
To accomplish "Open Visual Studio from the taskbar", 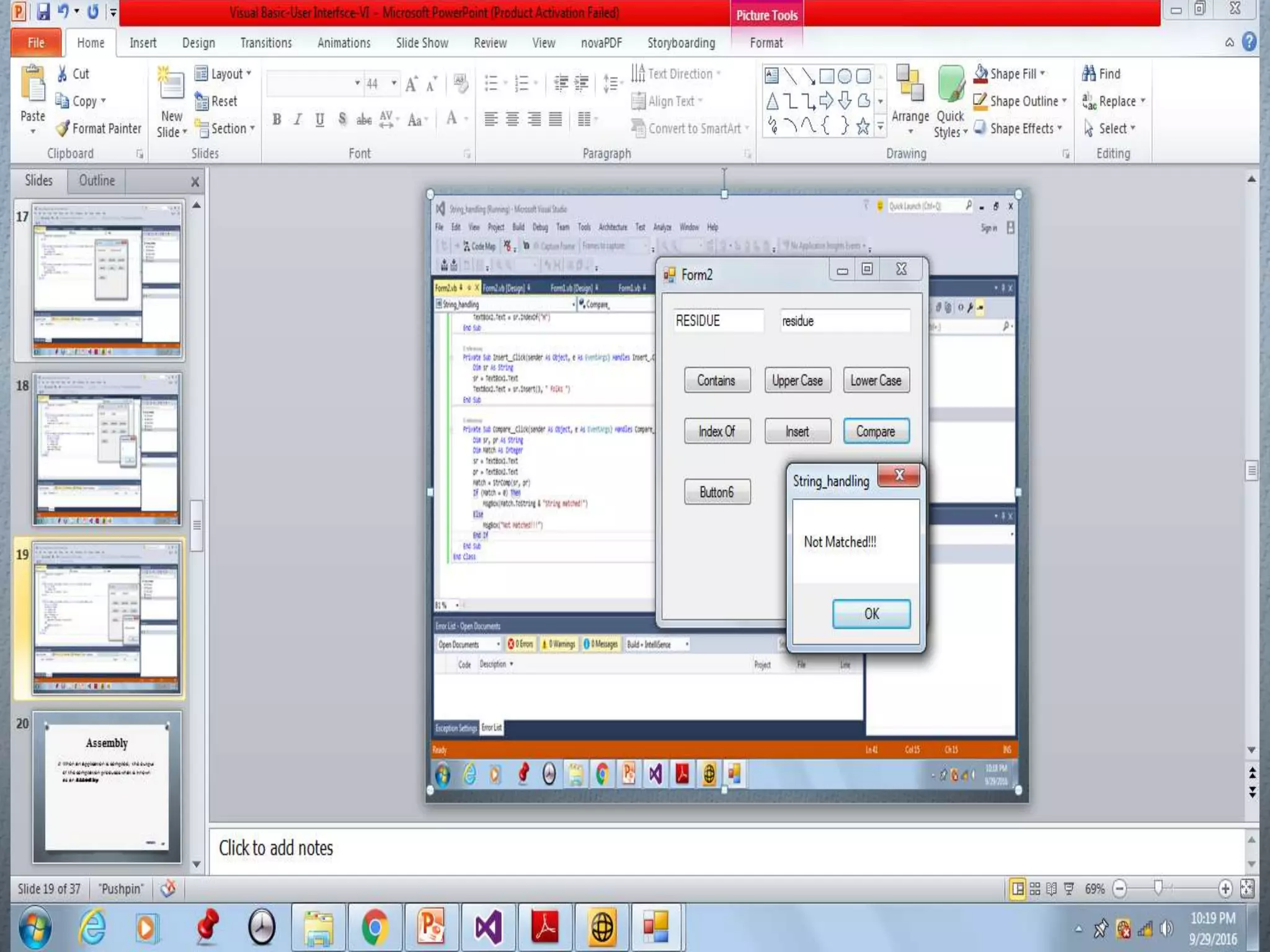I will [x=488, y=928].
